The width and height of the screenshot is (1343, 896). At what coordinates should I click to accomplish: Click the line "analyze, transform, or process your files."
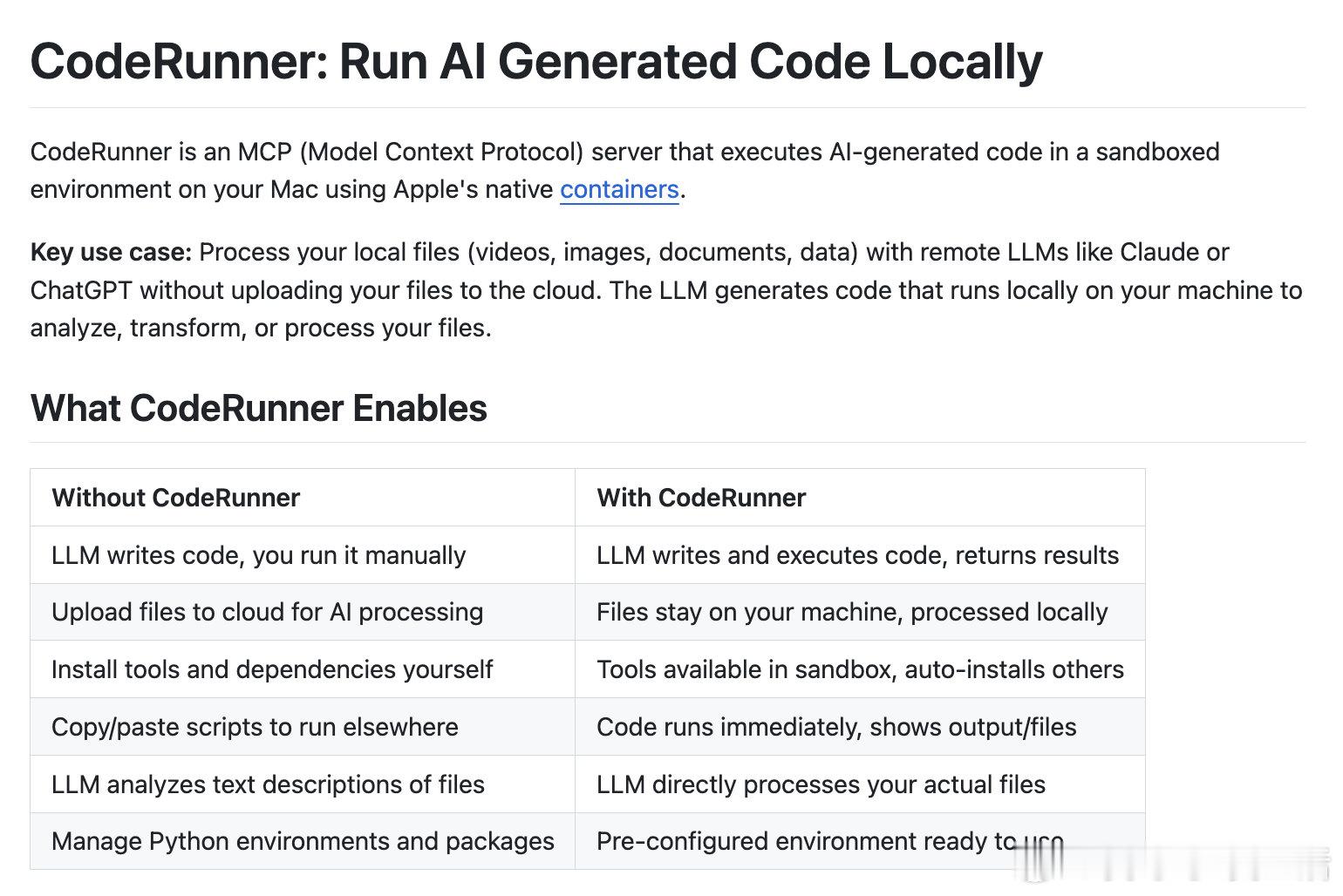261,328
